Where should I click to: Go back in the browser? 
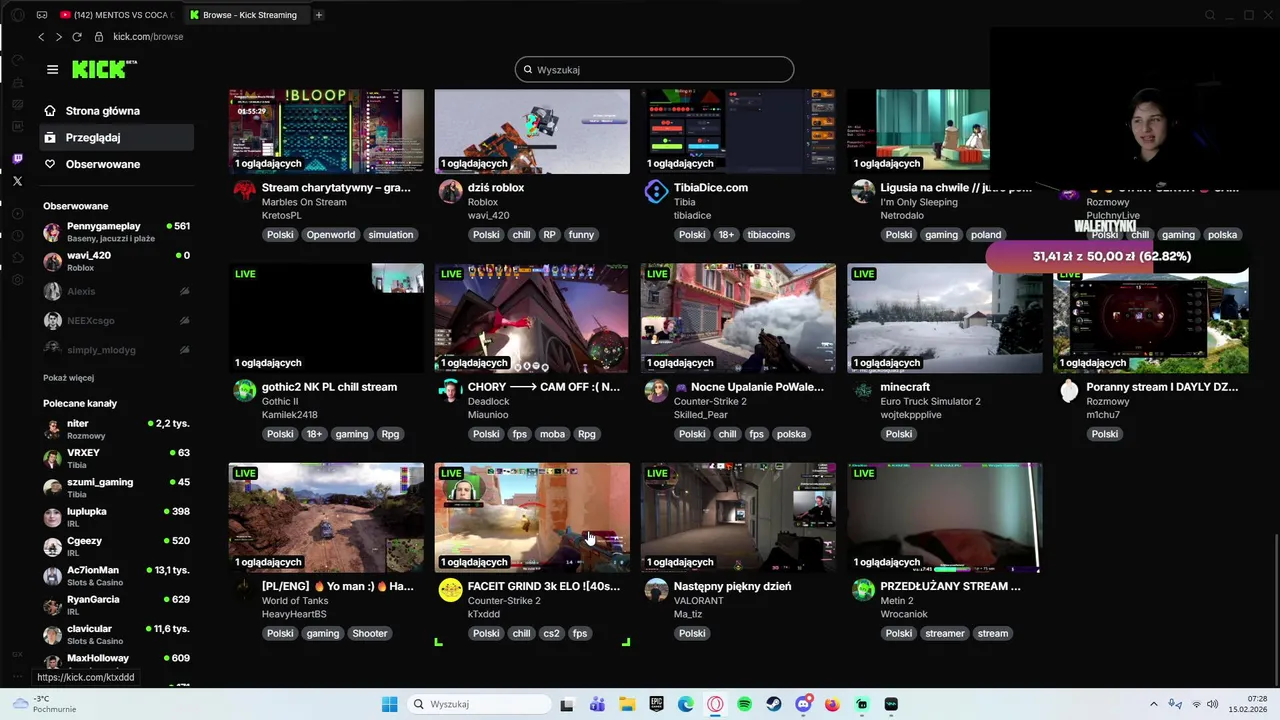pos(41,37)
